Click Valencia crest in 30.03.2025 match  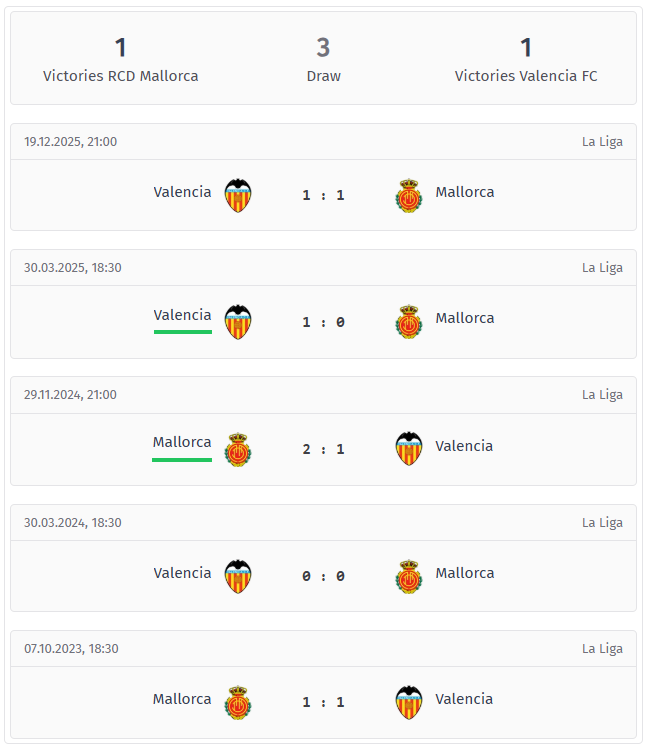tap(238, 322)
